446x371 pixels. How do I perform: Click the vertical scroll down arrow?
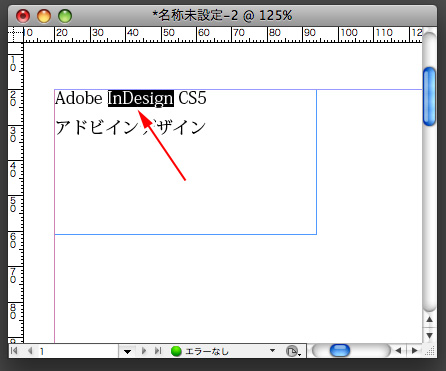point(429,335)
